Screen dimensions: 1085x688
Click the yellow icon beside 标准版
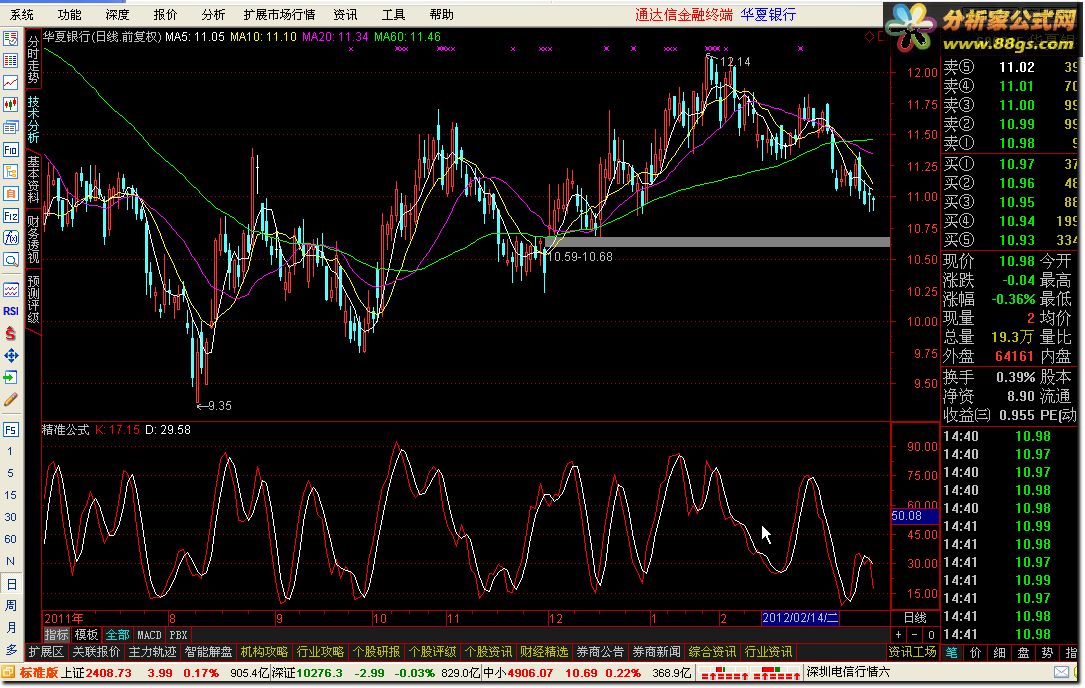[x=8, y=672]
